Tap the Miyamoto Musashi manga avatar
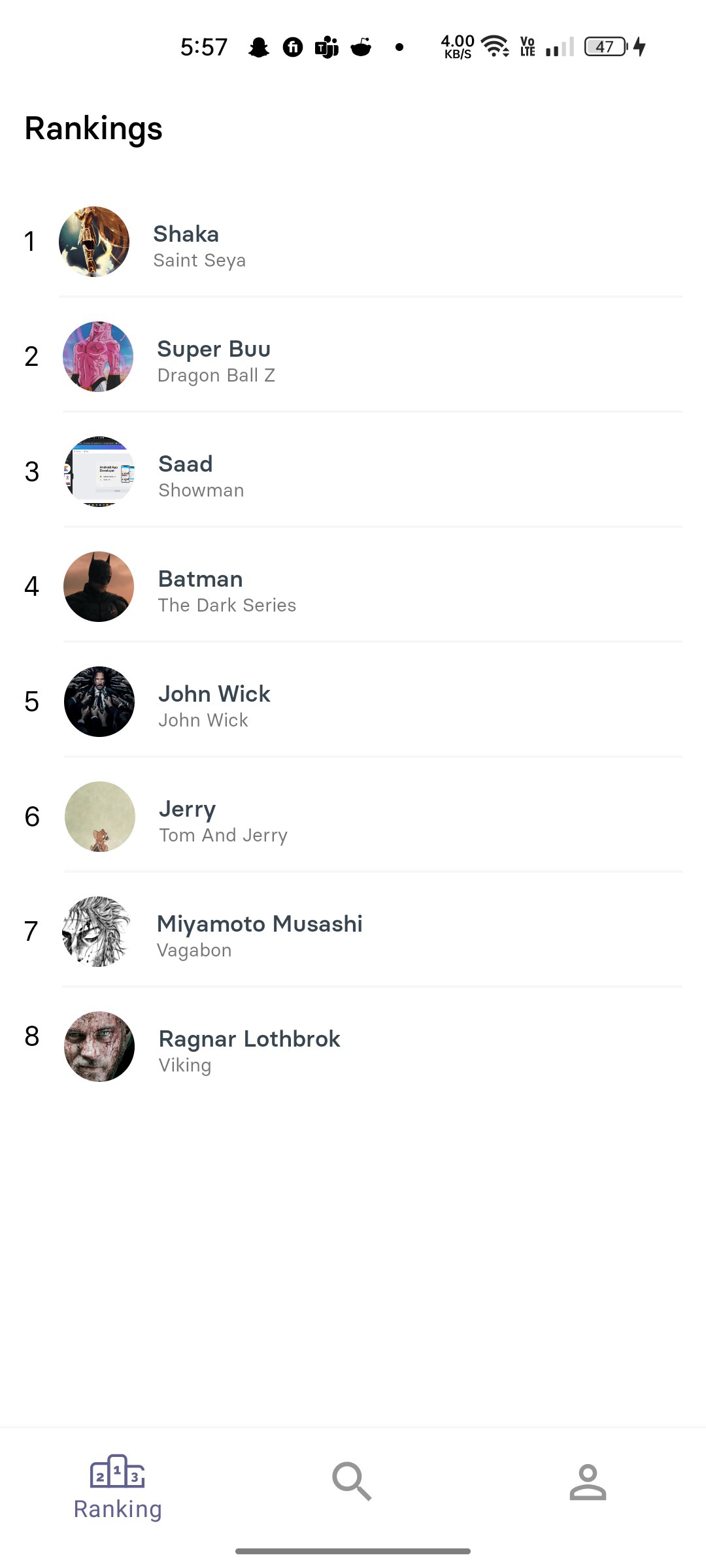Viewport: 706px width, 1568px height. click(97, 932)
